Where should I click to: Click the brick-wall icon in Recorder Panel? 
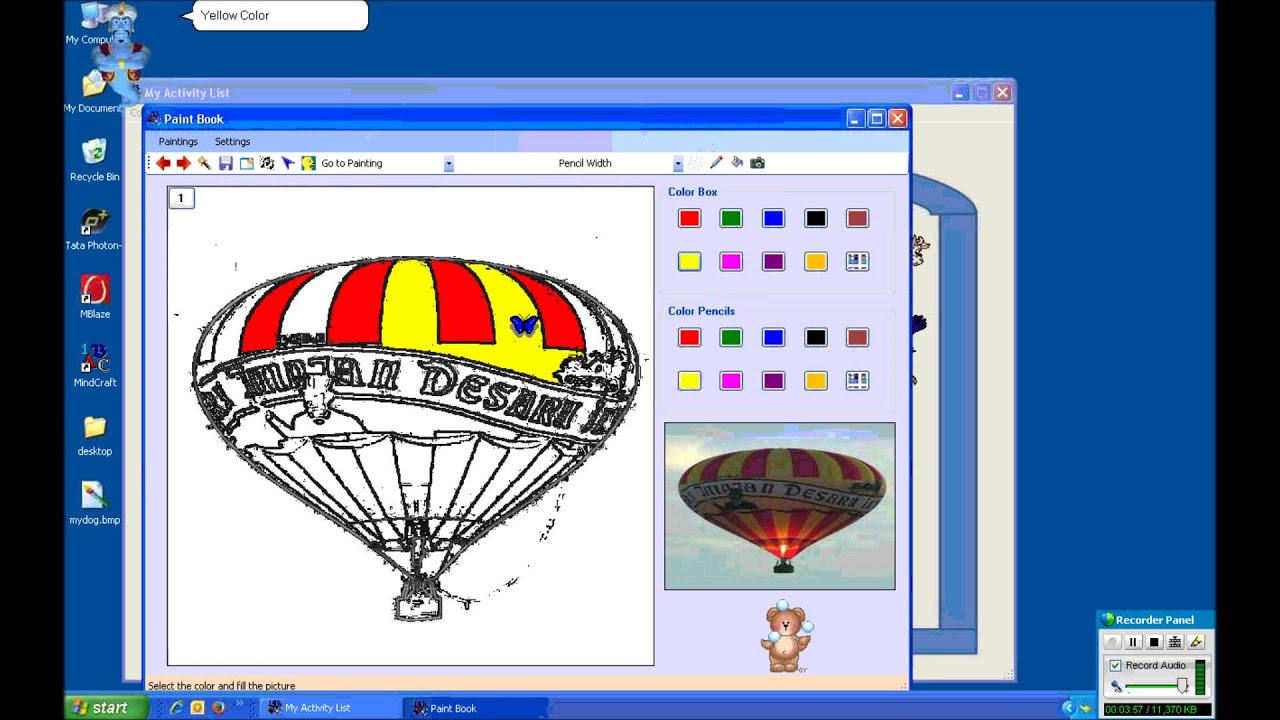point(1175,642)
